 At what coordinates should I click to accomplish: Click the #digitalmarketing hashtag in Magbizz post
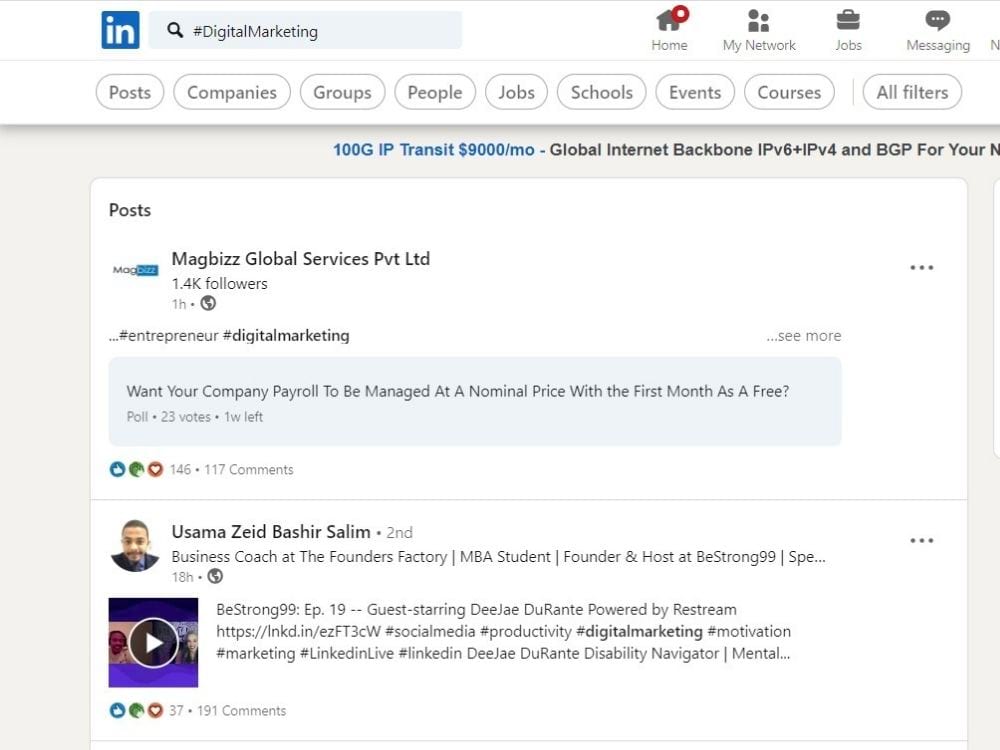point(286,335)
